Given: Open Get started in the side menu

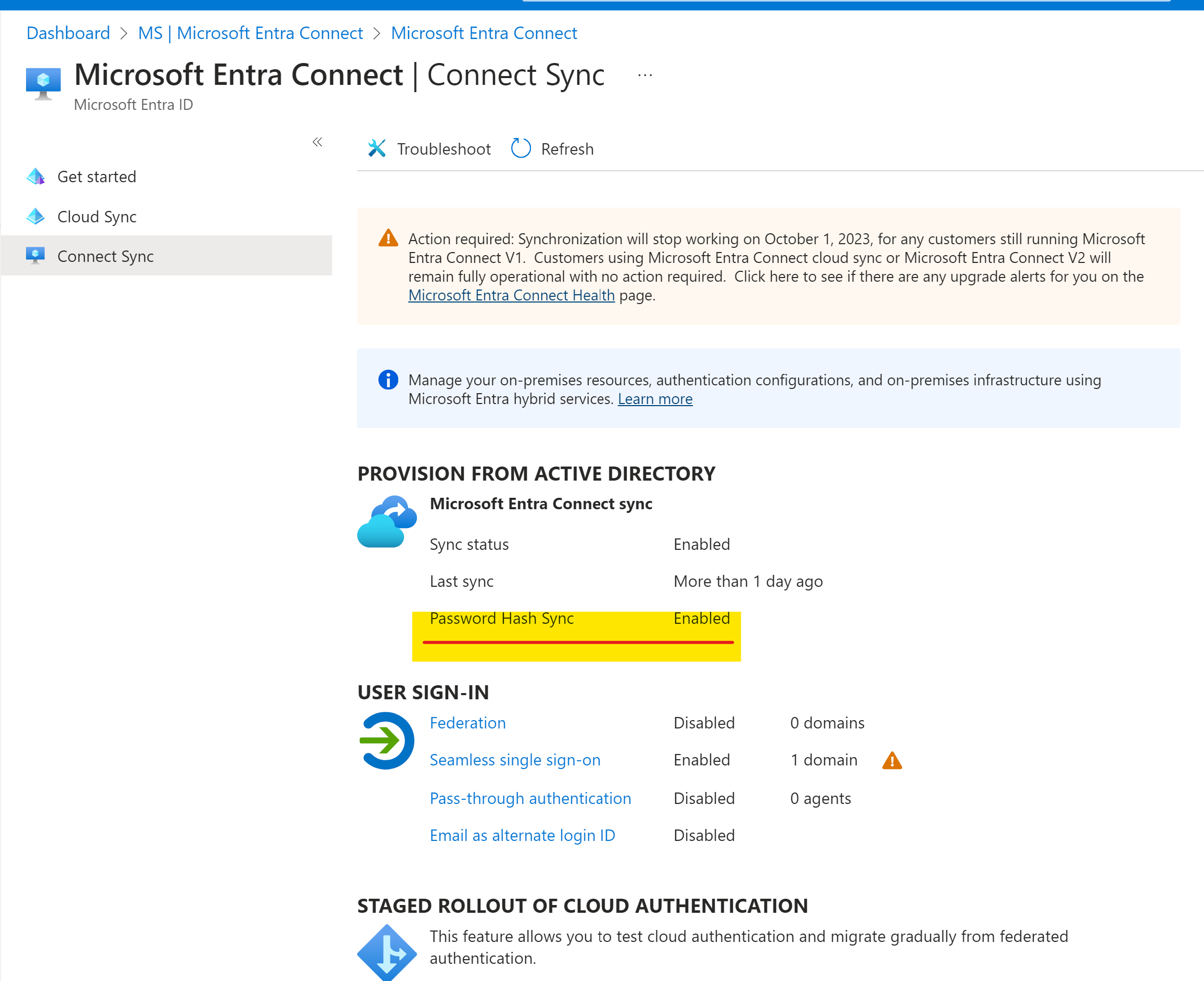Looking at the screenshot, I should point(166,177).
